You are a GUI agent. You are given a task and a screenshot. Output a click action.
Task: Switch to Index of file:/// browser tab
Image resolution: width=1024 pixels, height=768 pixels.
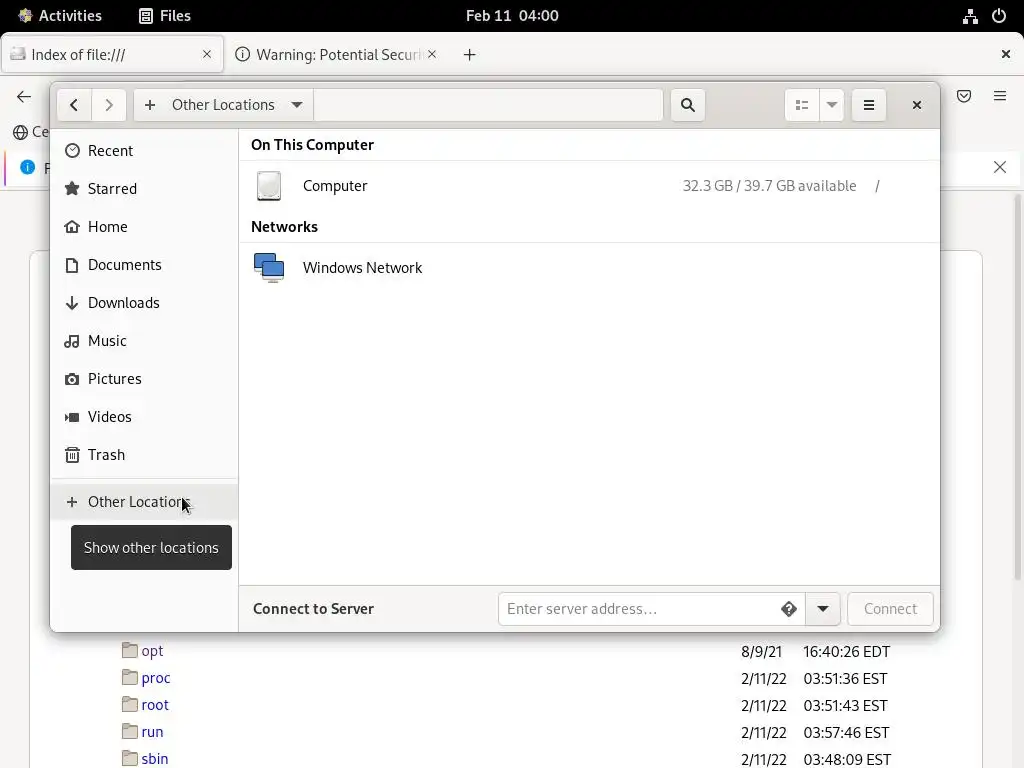pos(112,54)
